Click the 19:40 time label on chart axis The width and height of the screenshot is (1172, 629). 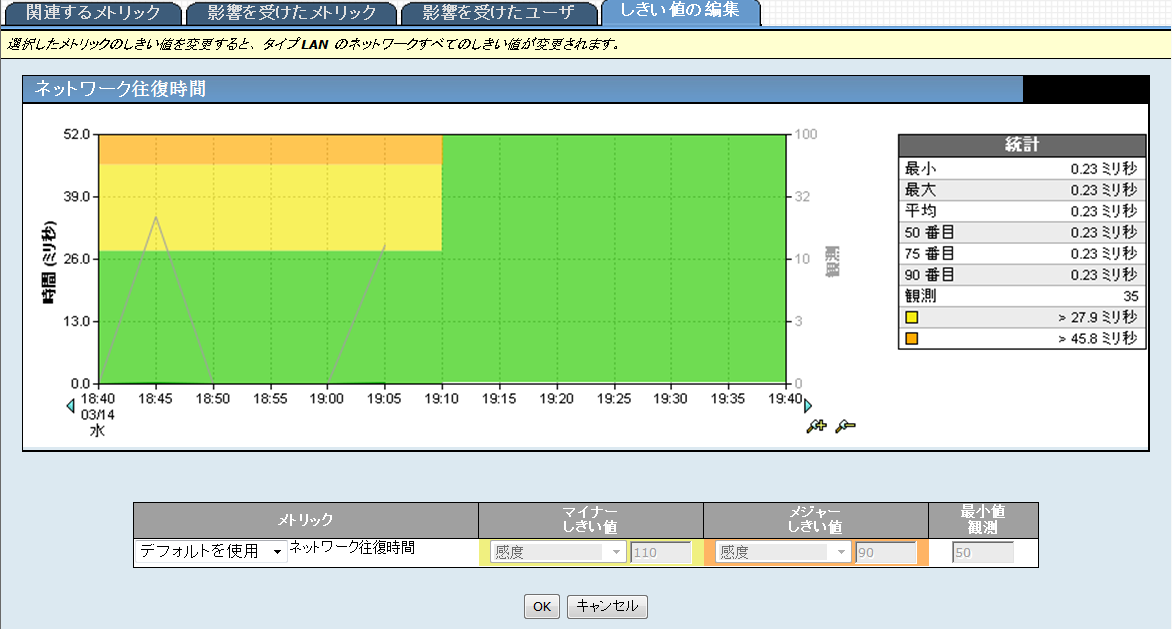(785, 399)
